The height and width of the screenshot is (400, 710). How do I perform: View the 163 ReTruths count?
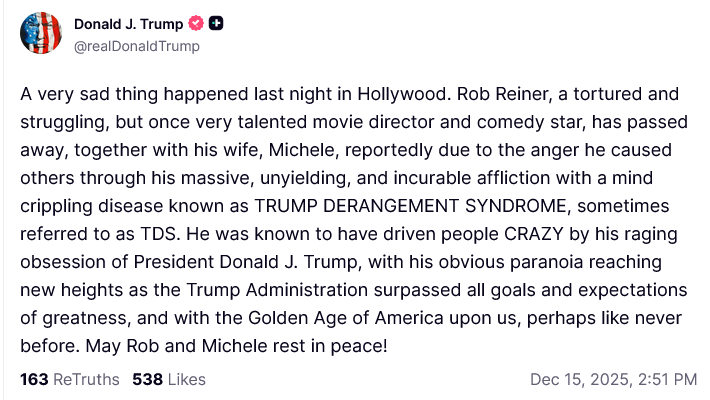35,380
